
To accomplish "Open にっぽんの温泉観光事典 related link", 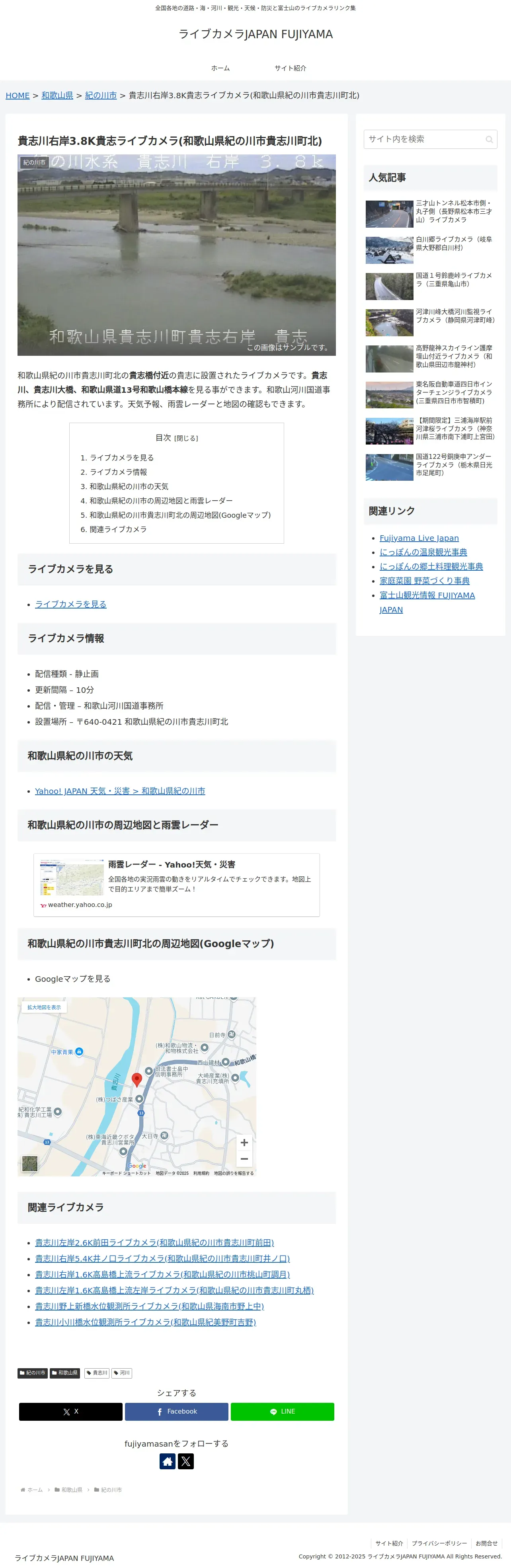I will pyautogui.click(x=423, y=552).
